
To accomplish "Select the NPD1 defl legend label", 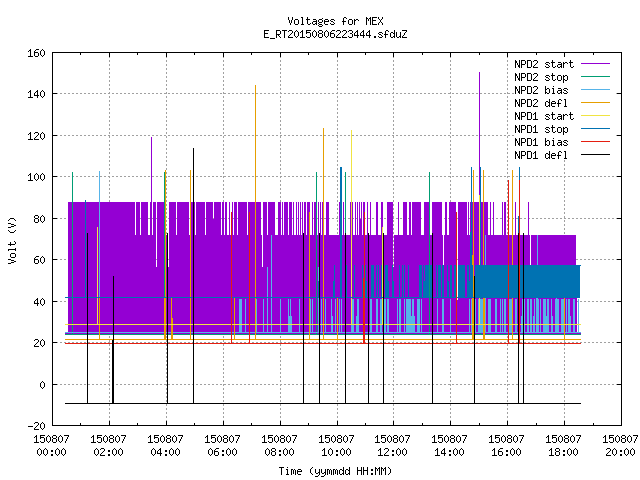I will pos(541,155).
